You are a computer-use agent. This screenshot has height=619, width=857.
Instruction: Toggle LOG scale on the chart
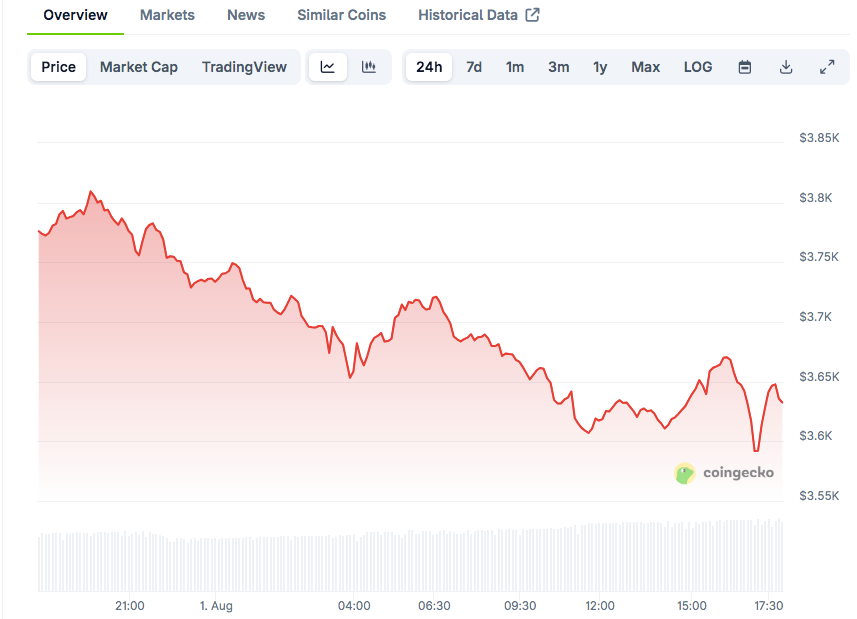698,67
